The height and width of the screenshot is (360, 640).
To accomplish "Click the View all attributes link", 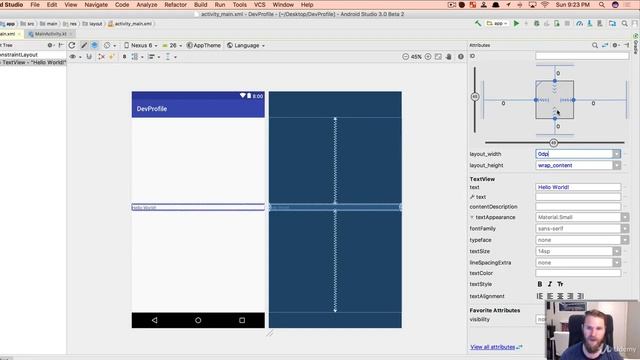I will [x=493, y=347].
